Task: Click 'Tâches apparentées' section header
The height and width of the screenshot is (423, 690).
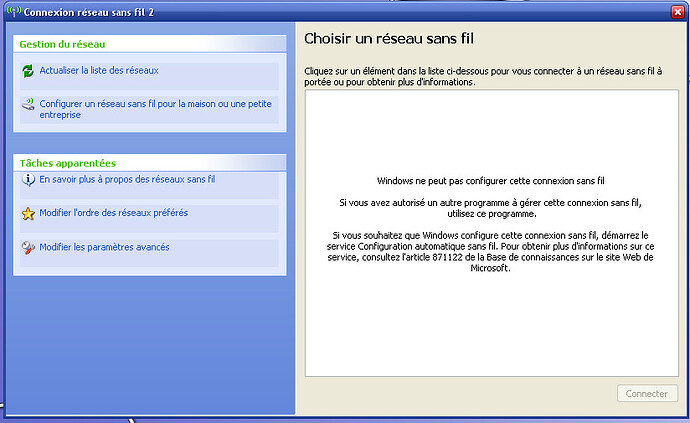Action: (x=67, y=163)
